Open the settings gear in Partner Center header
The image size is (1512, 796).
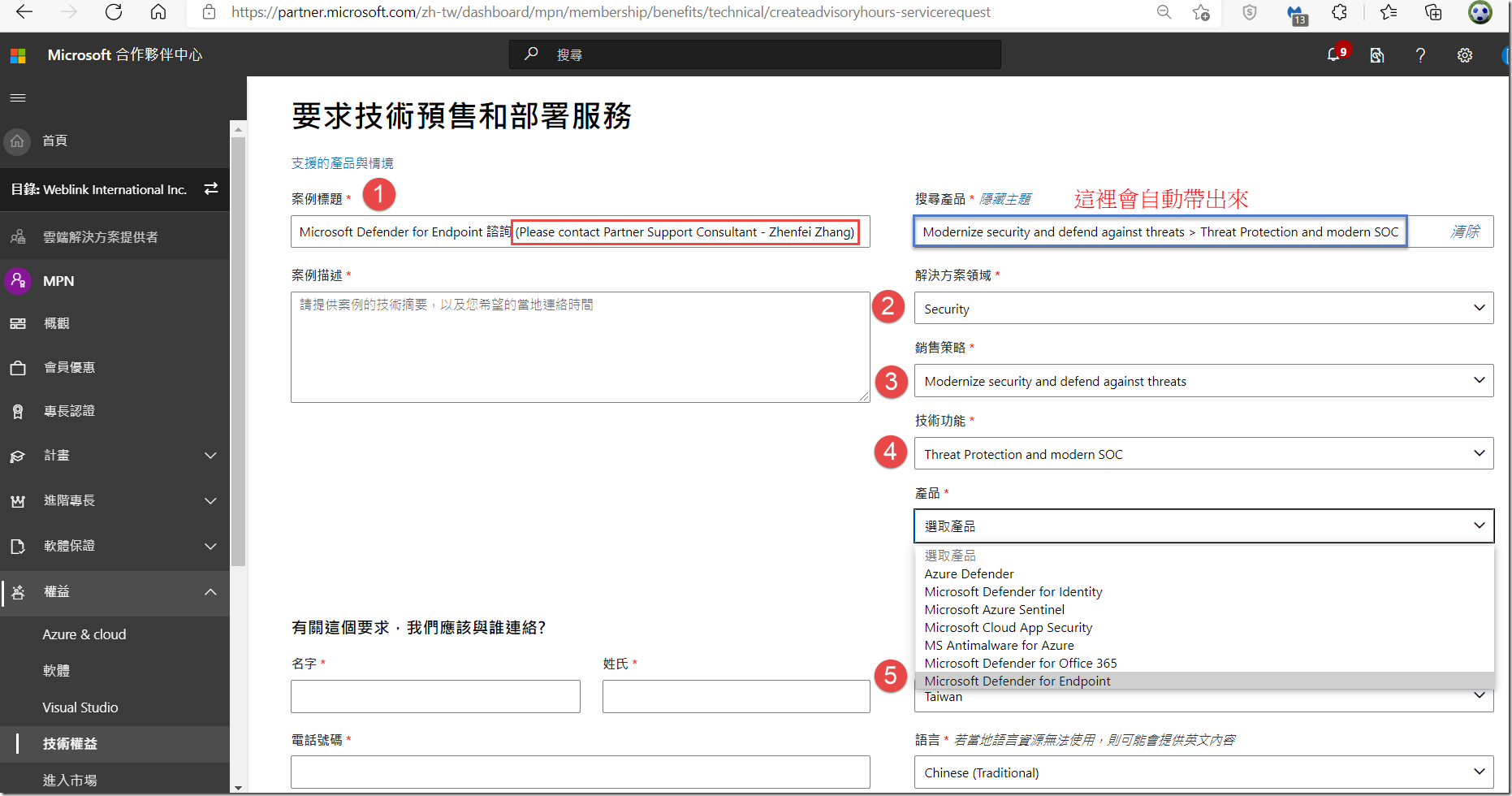point(1464,55)
